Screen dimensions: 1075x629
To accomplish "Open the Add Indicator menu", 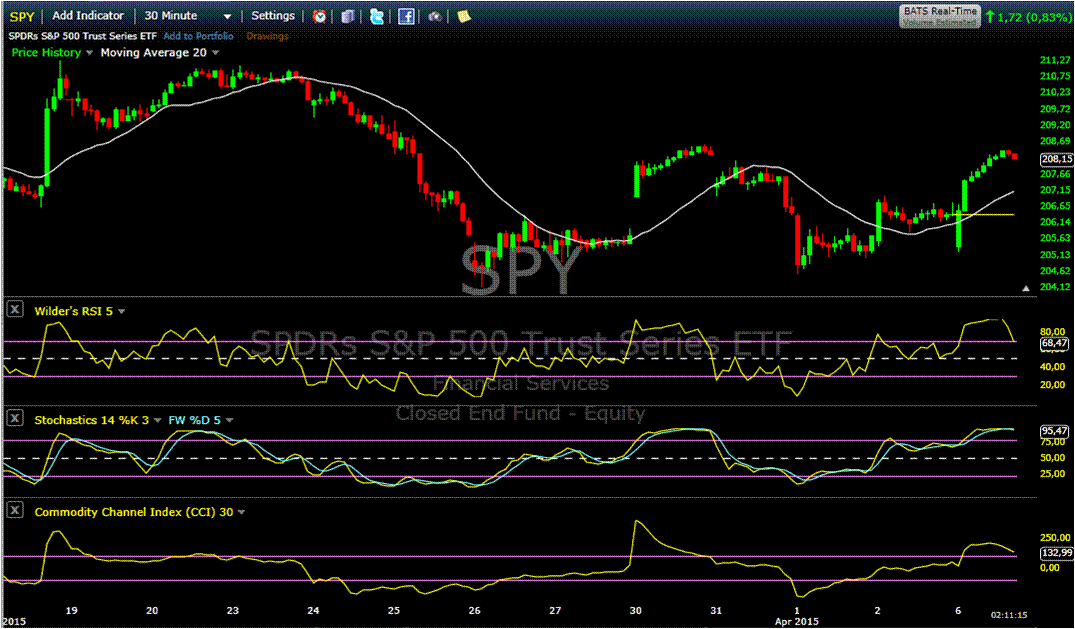I will [88, 16].
